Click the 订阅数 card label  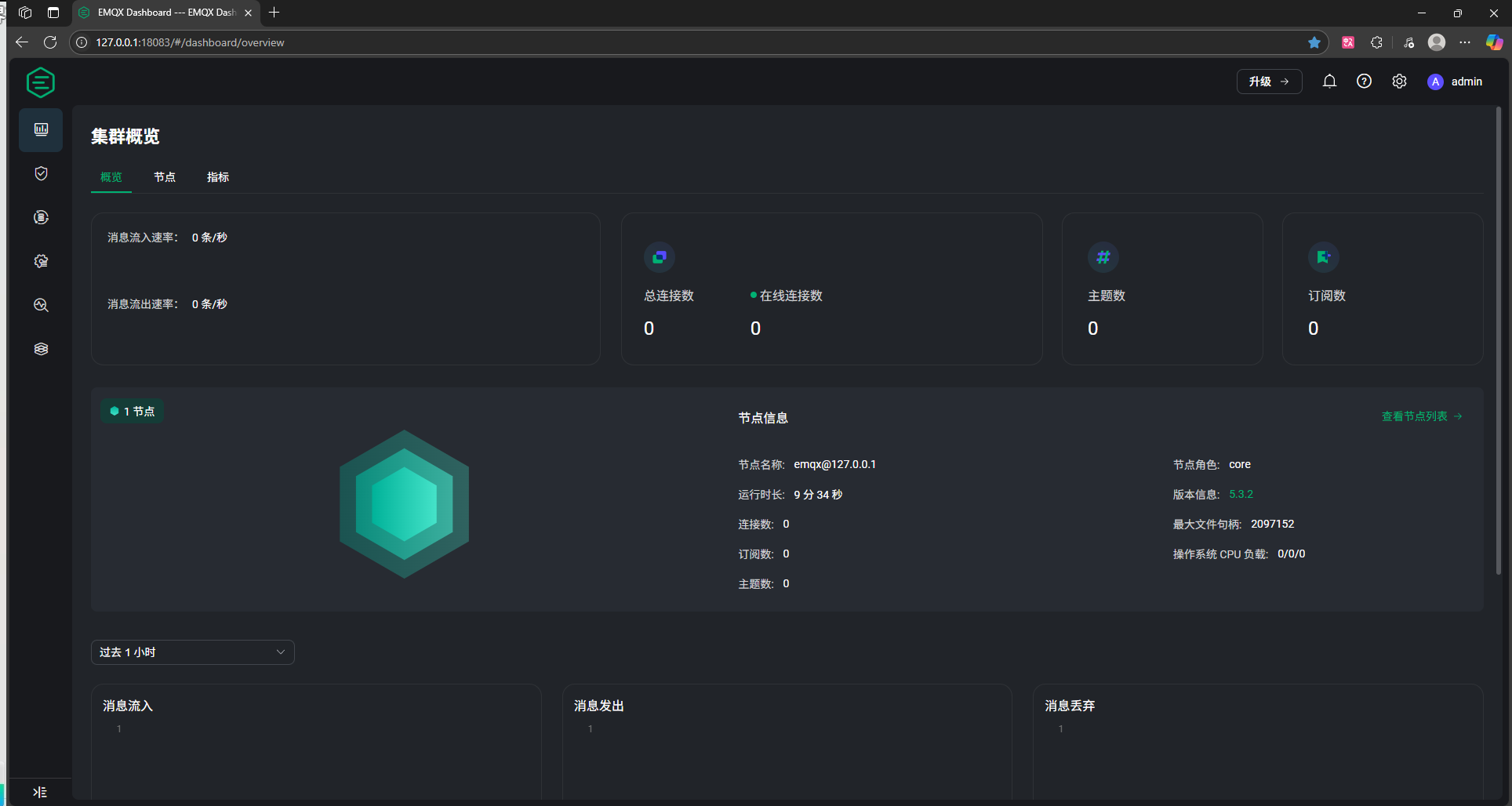click(1327, 296)
